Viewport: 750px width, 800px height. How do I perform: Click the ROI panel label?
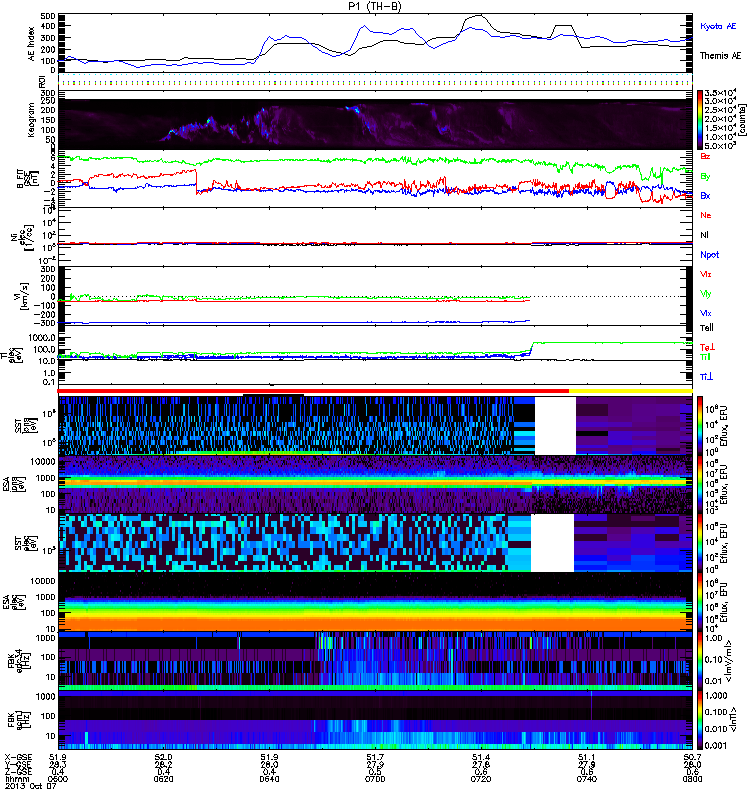pyautogui.click(x=42, y=81)
